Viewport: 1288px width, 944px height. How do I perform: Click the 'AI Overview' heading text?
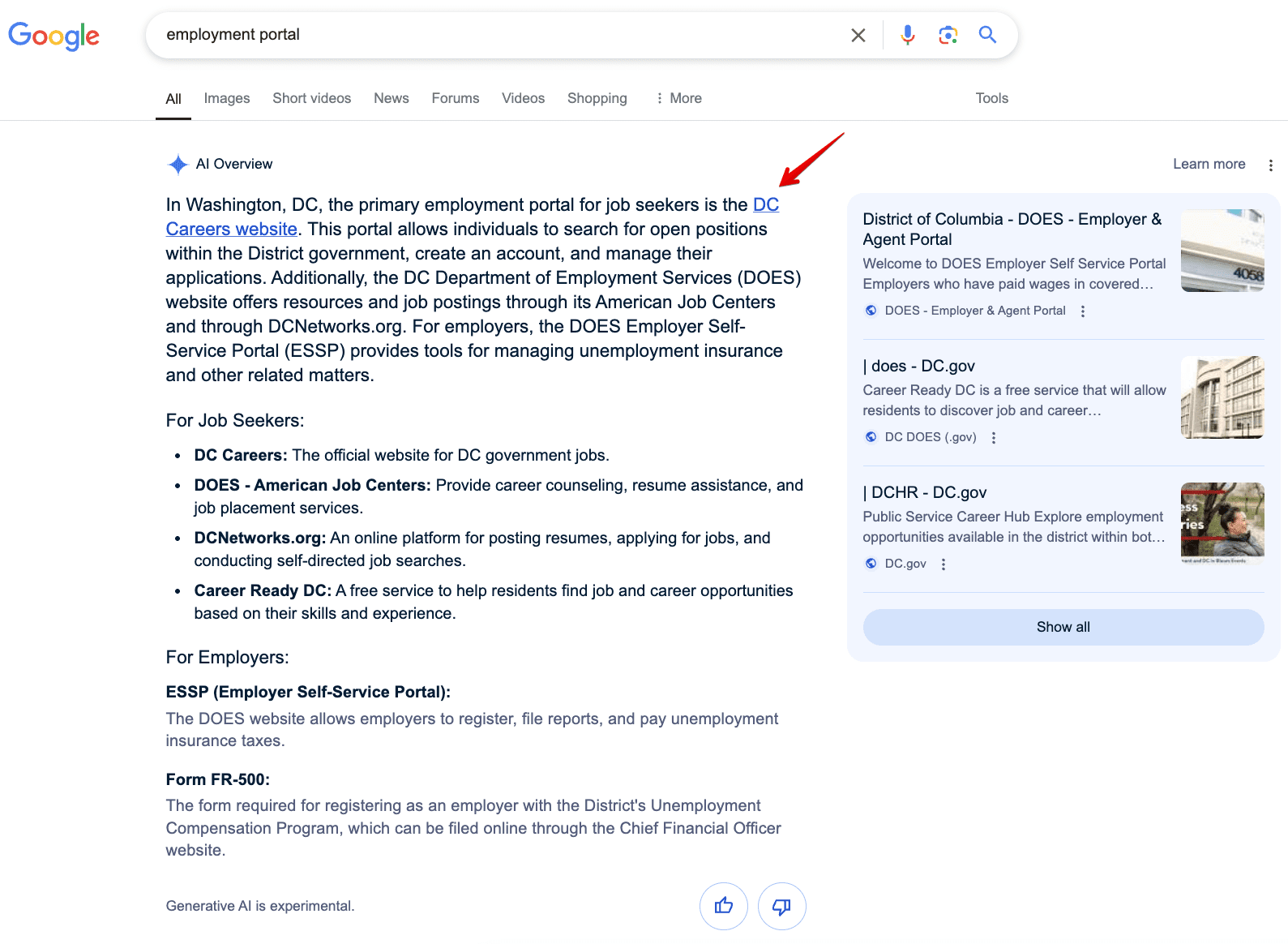click(233, 164)
